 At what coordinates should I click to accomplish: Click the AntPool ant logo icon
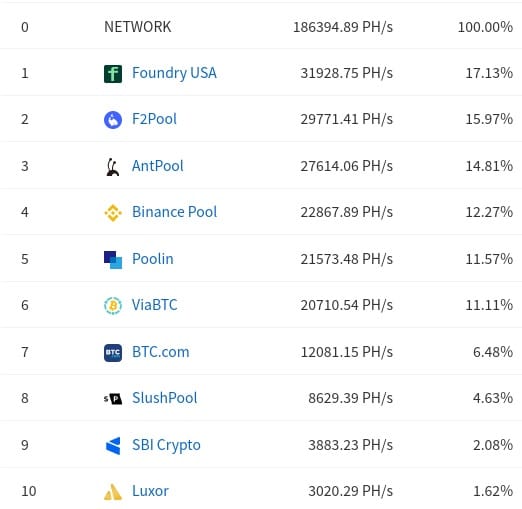113,167
